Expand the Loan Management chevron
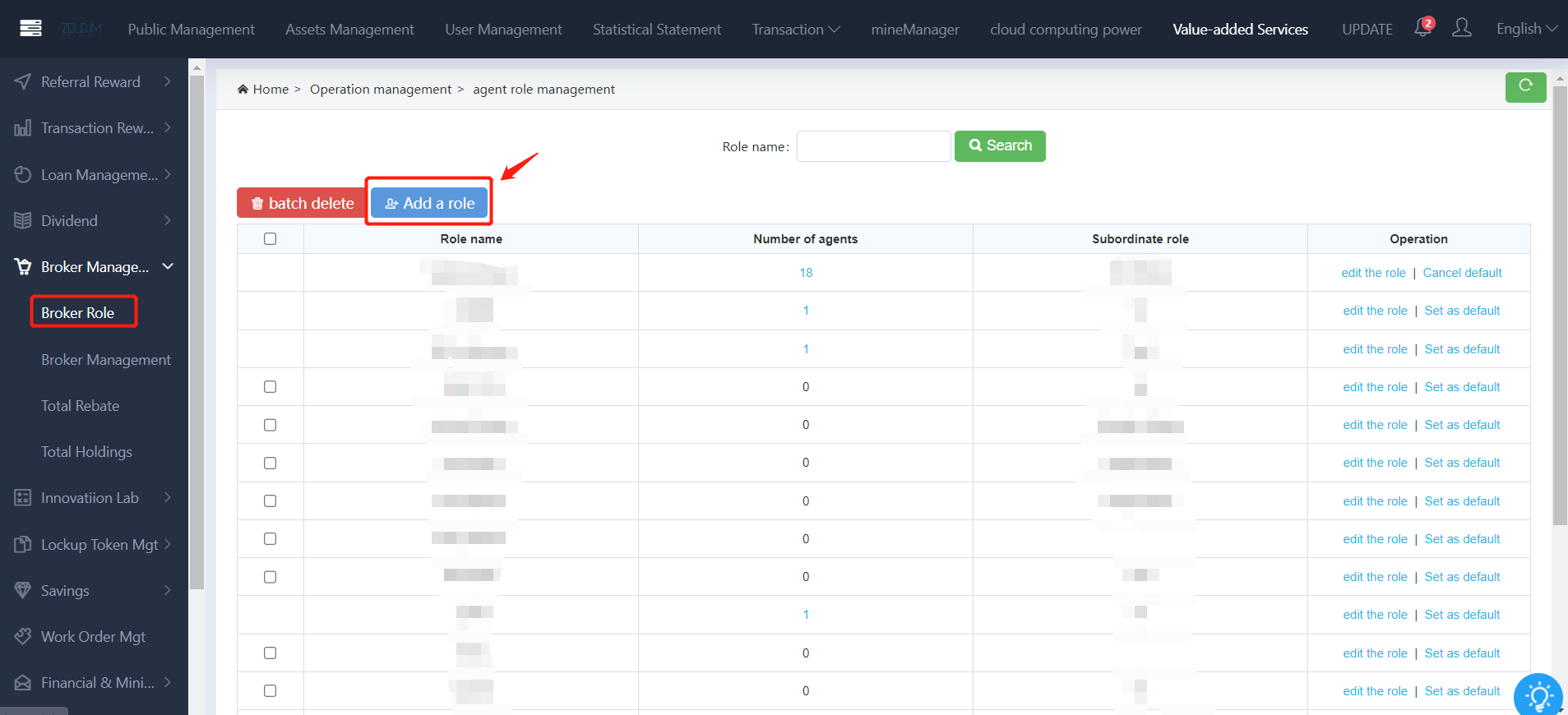 168,174
